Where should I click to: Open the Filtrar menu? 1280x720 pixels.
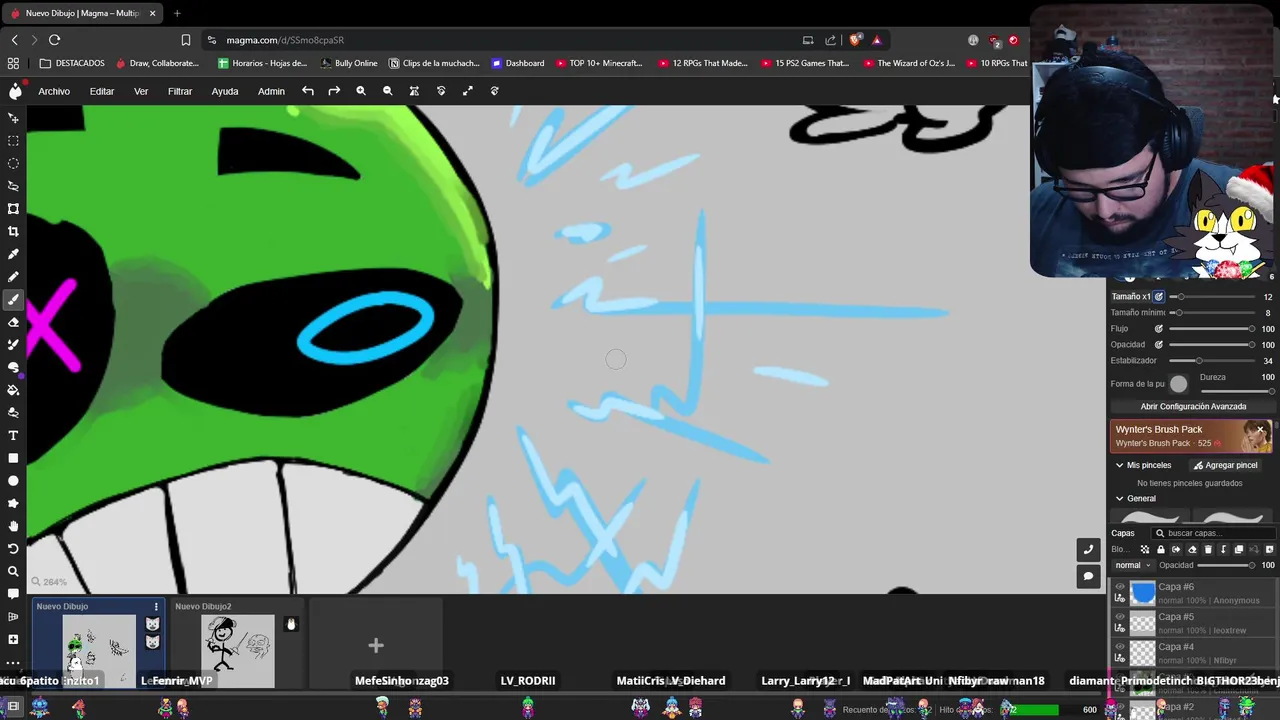click(x=180, y=91)
